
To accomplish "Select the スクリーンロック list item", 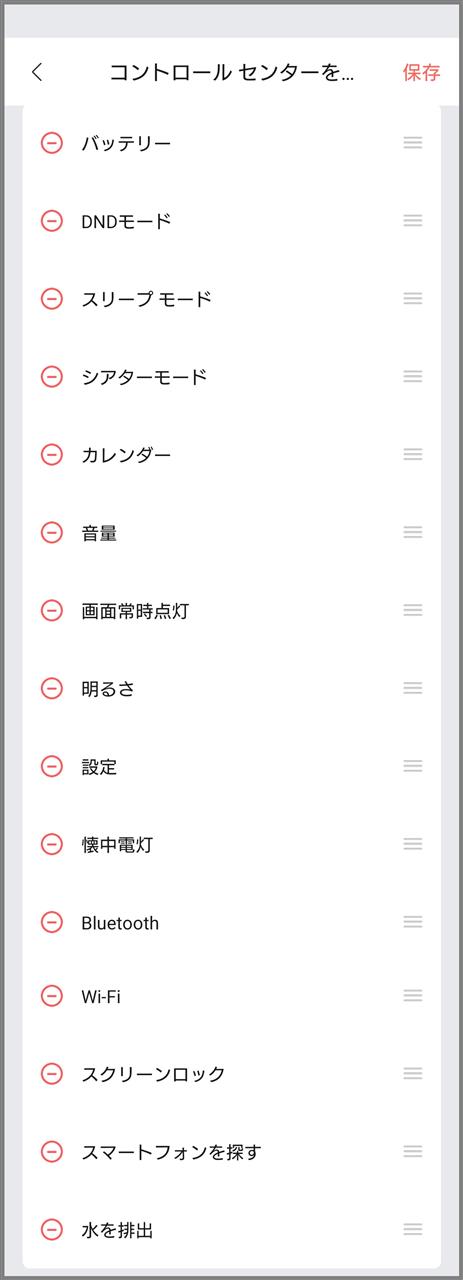I will click(231, 1074).
